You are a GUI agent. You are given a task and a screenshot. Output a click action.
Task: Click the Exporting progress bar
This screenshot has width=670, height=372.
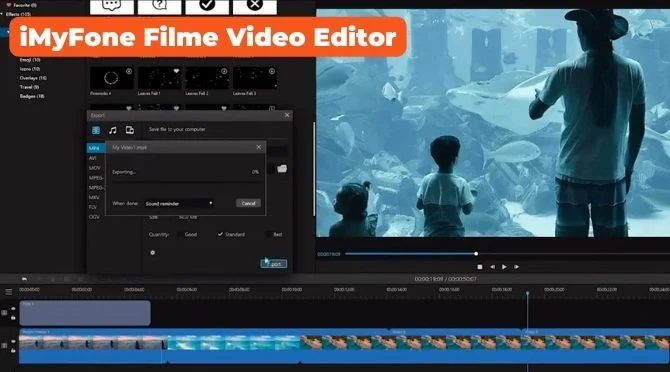tap(187, 182)
